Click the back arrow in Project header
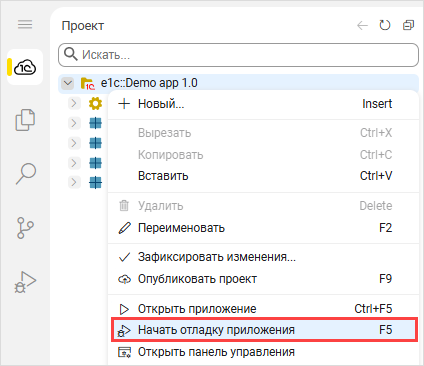Viewport: 424px width, 366px height. pos(362,25)
